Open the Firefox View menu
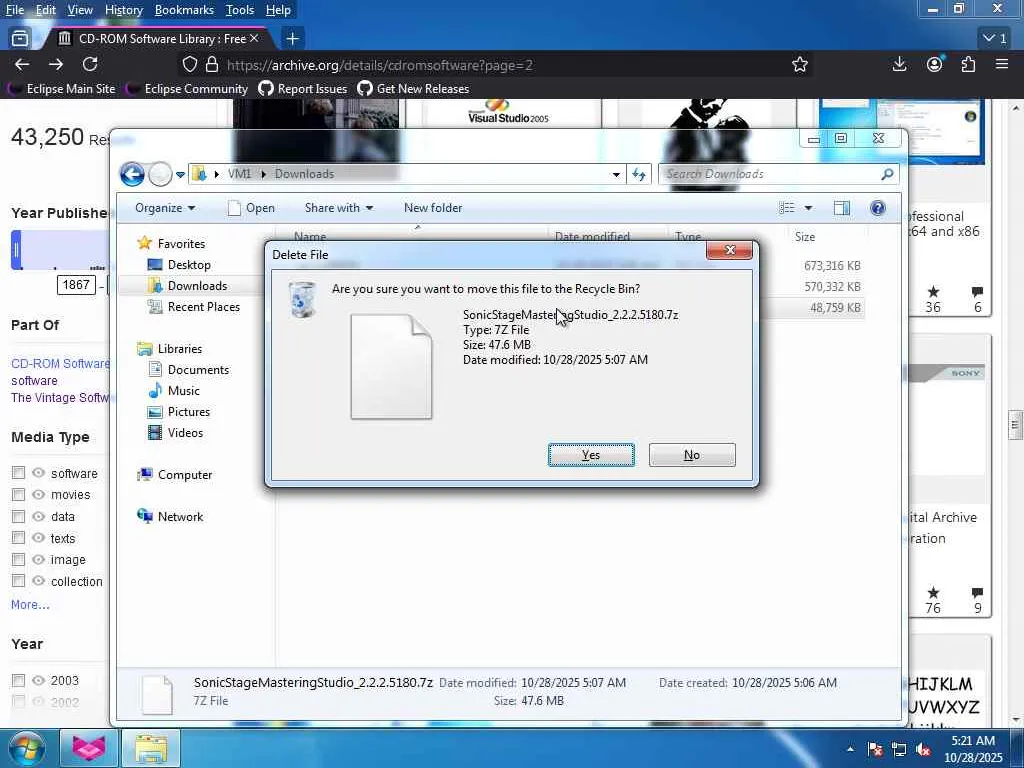Image resolution: width=1024 pixels, height=768 pixels. click(80, 10)
